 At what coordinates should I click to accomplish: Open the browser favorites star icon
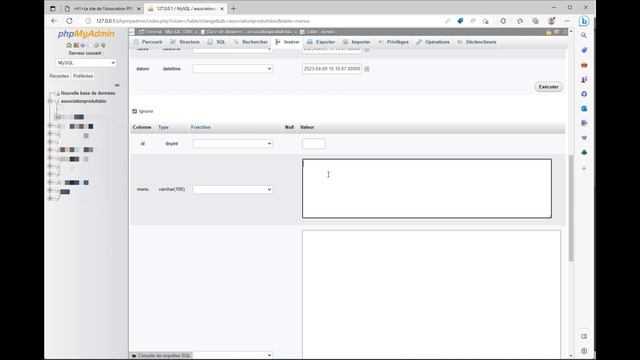(520, 21)
